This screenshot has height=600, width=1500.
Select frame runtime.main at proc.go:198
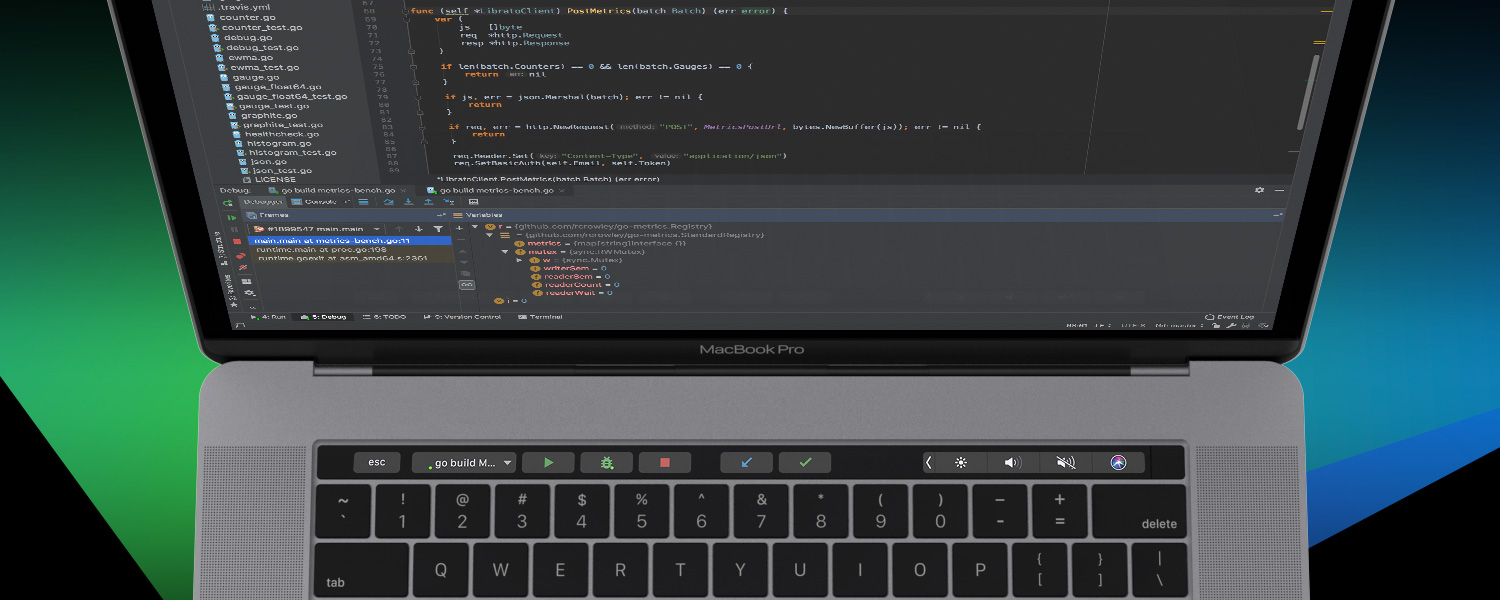352,250
